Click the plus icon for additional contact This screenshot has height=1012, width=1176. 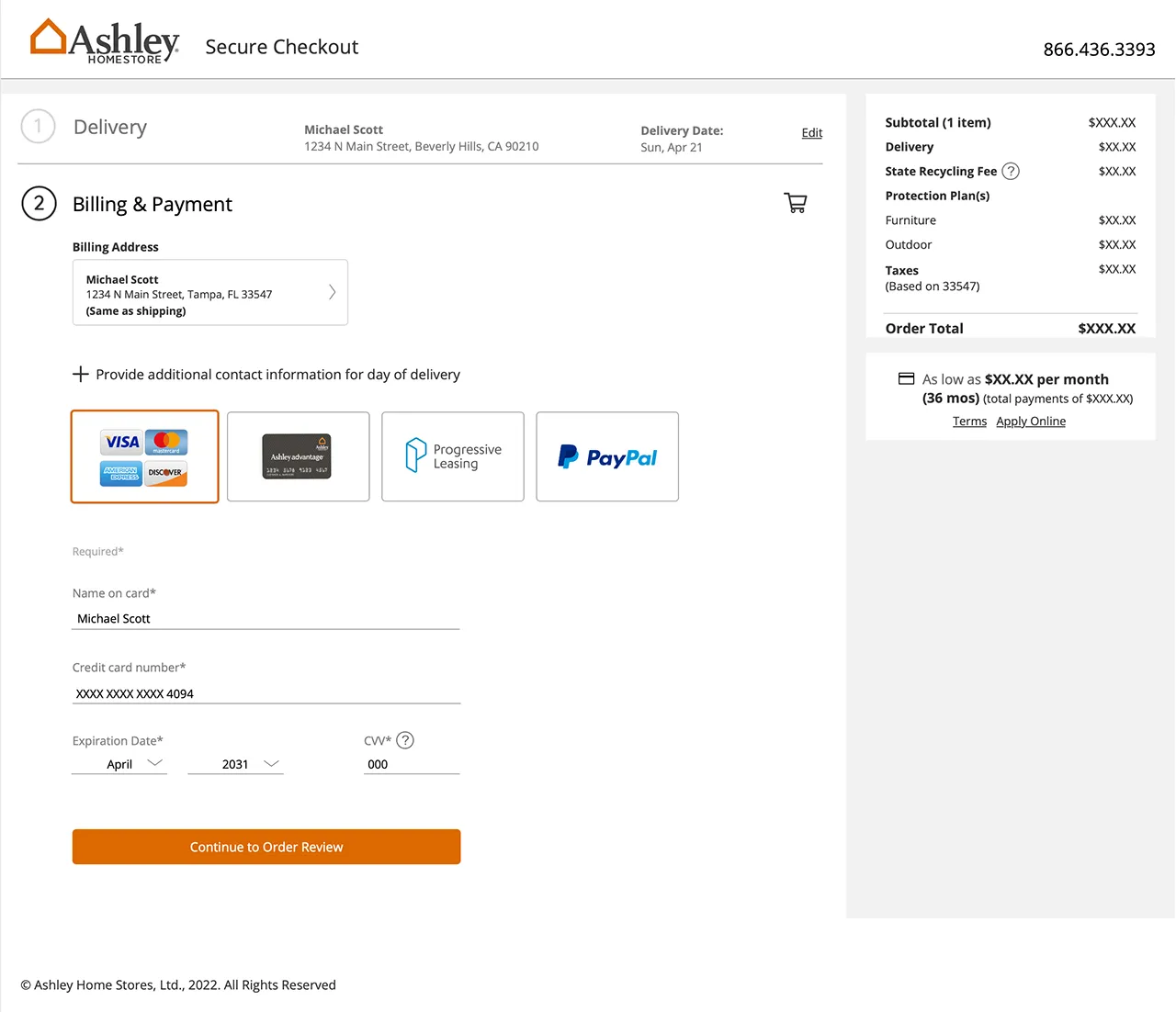pyautogui.click(x=81, y=374)
